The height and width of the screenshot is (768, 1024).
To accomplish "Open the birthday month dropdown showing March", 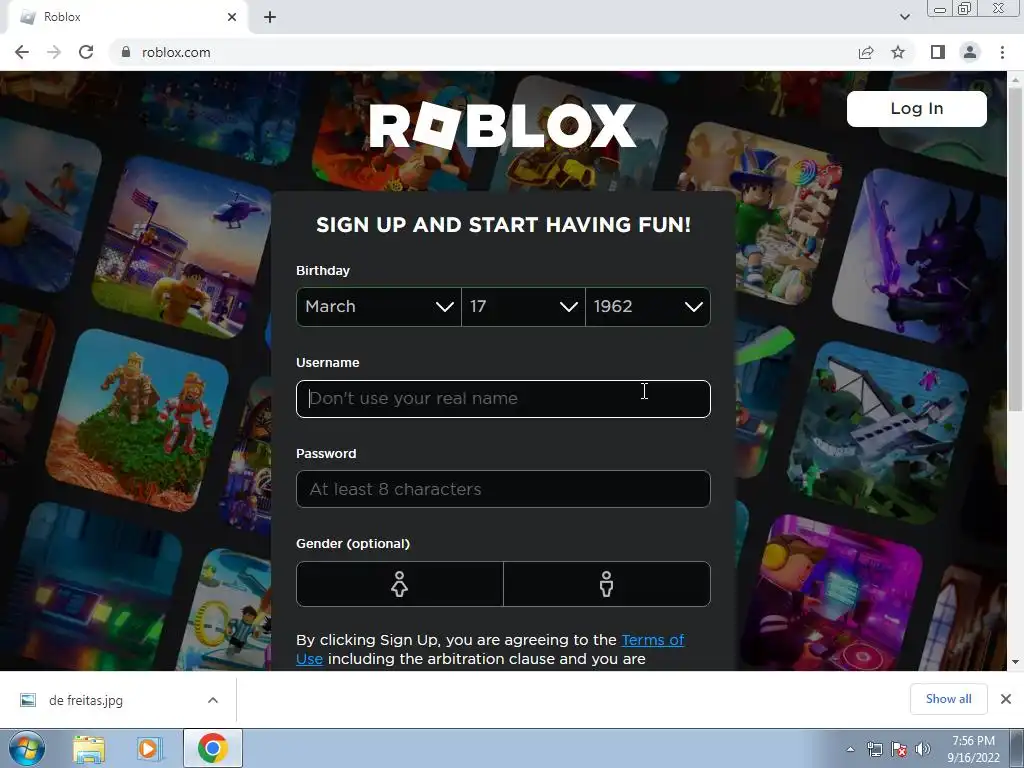I will (x=379, y=306).
